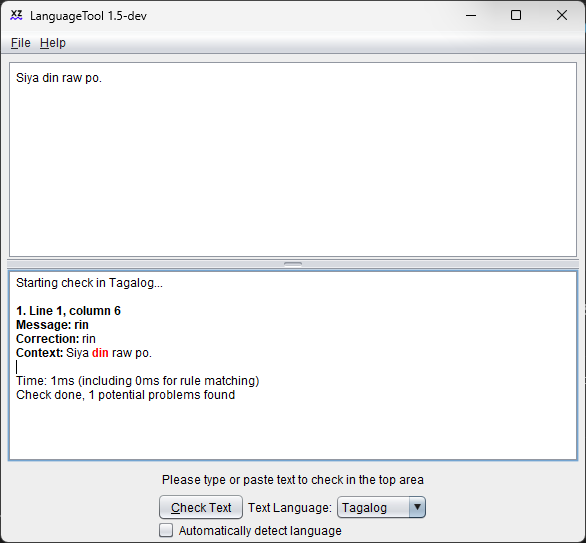Enable Automatically detect language checkbox
The height and width of the screenshot is (543, 586).
[166, 530]
